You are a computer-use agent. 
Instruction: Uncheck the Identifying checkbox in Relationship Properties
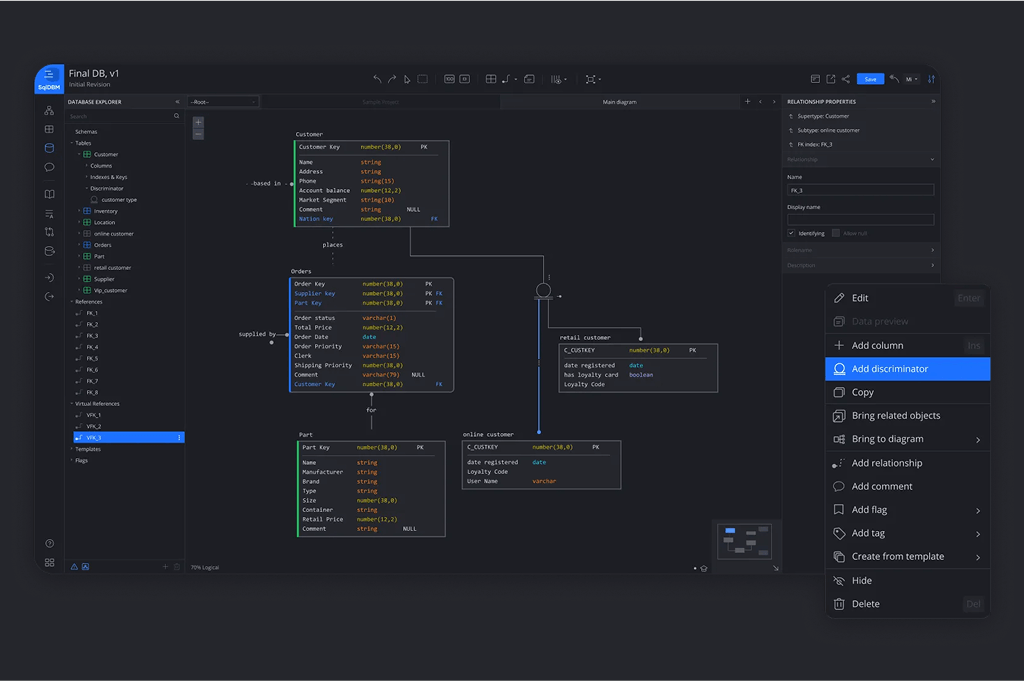(x=793, y=232)
